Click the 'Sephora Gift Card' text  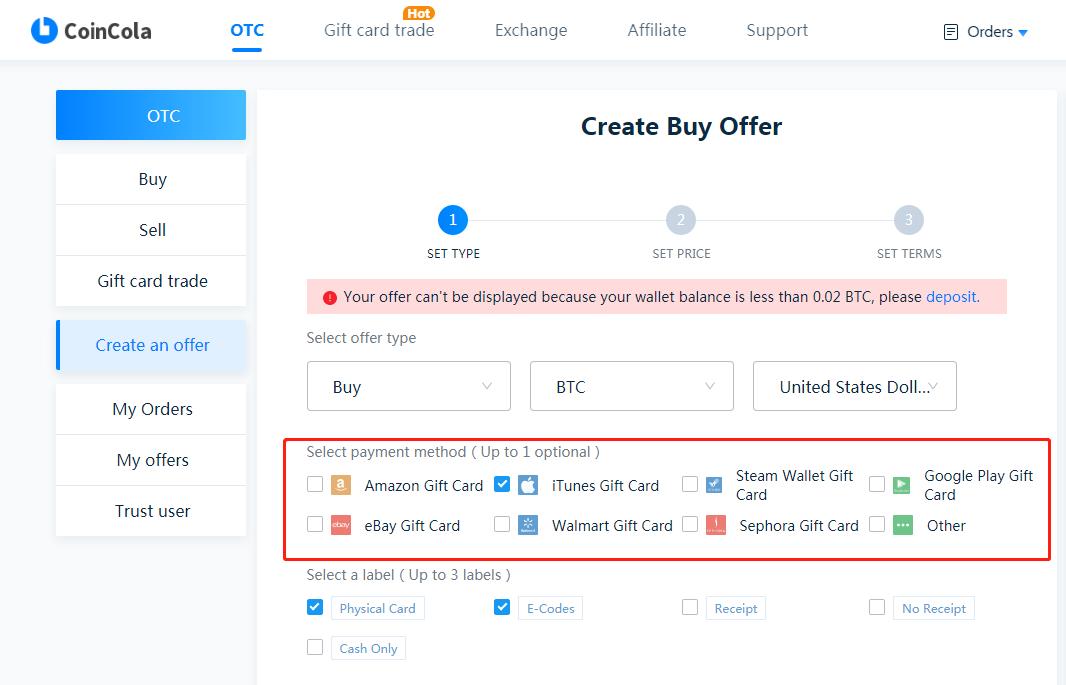pos(799,526)
